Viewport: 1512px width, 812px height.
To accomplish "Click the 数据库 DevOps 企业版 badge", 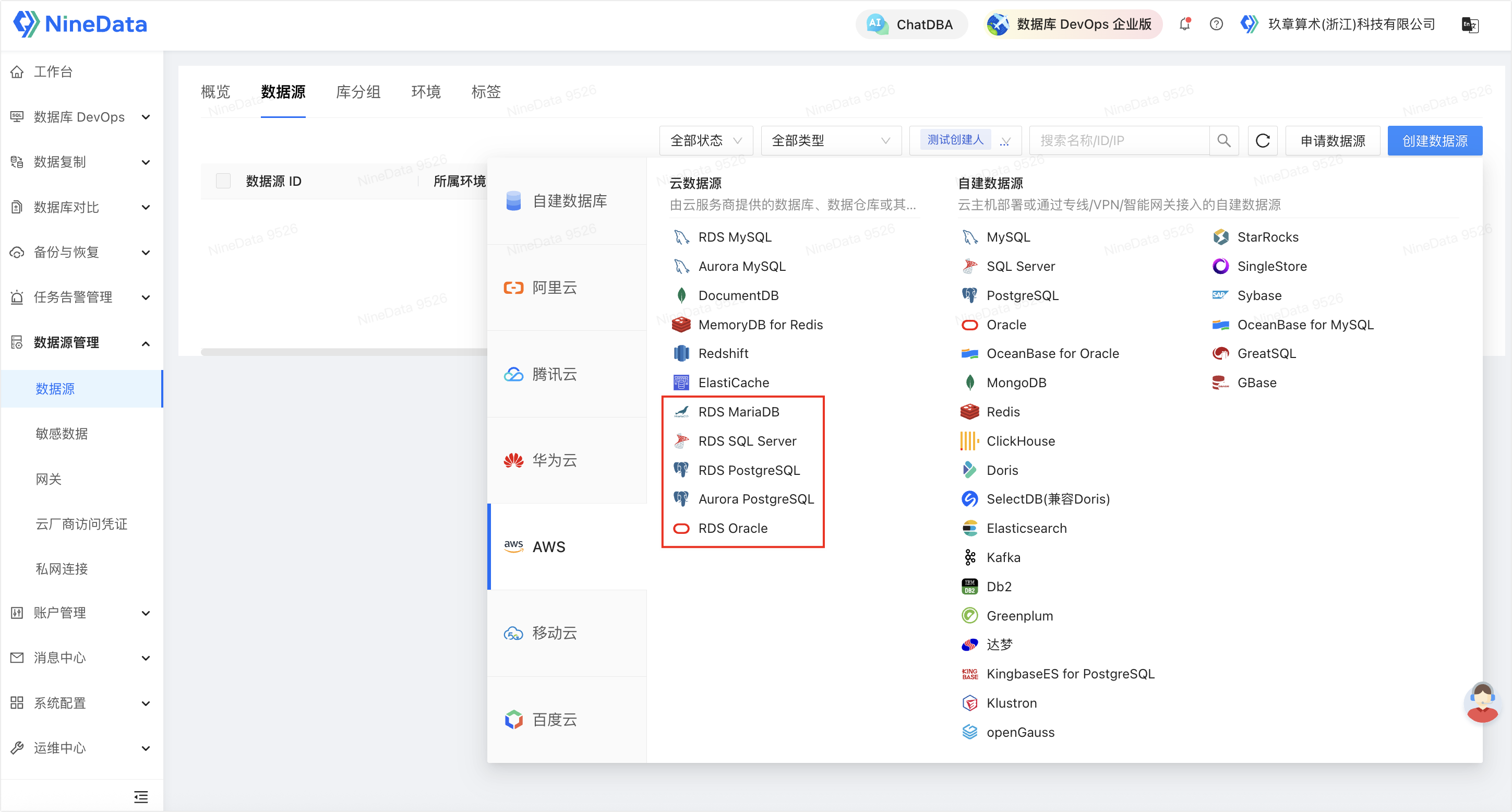I will pyautogui.click(x=1073, y=25).
